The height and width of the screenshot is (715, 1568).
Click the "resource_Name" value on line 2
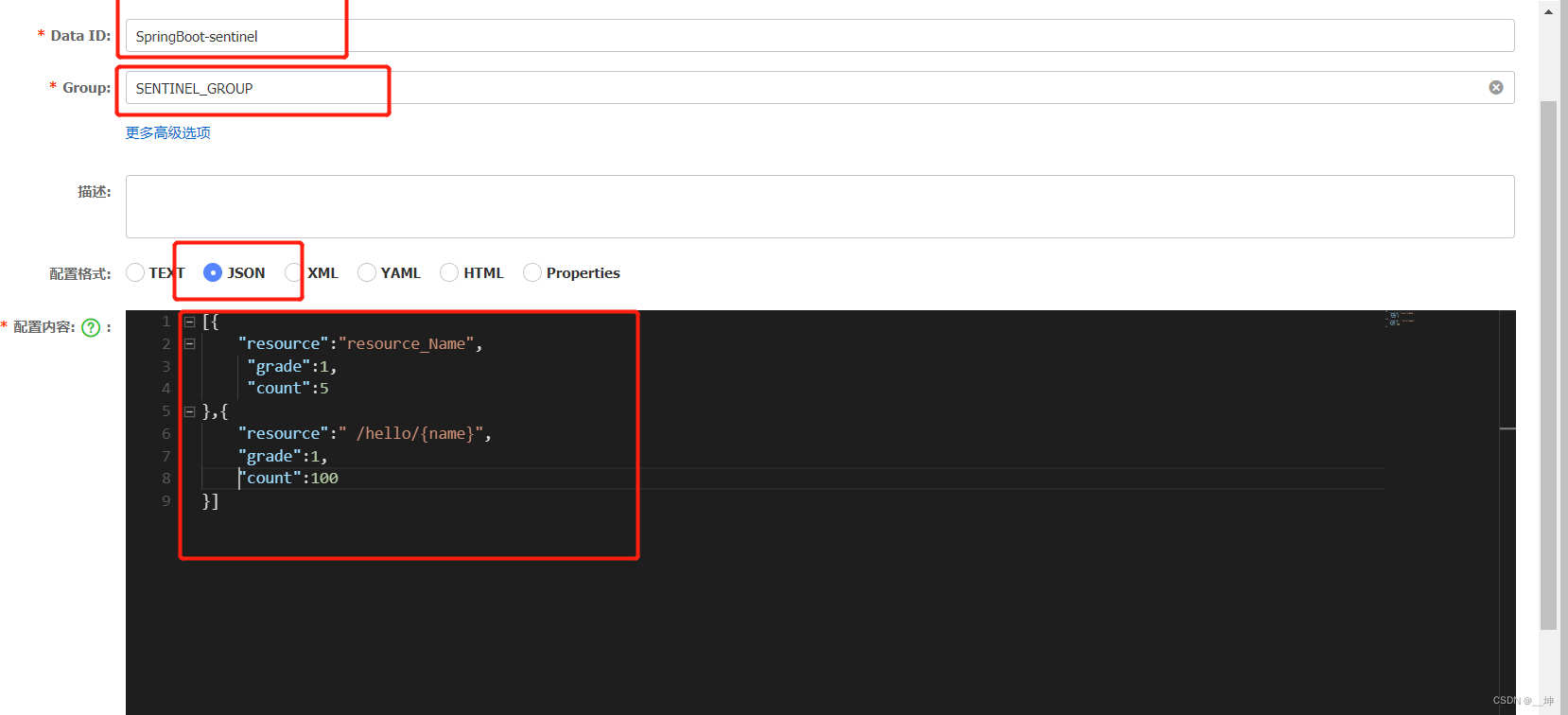(x=407, y=343)
